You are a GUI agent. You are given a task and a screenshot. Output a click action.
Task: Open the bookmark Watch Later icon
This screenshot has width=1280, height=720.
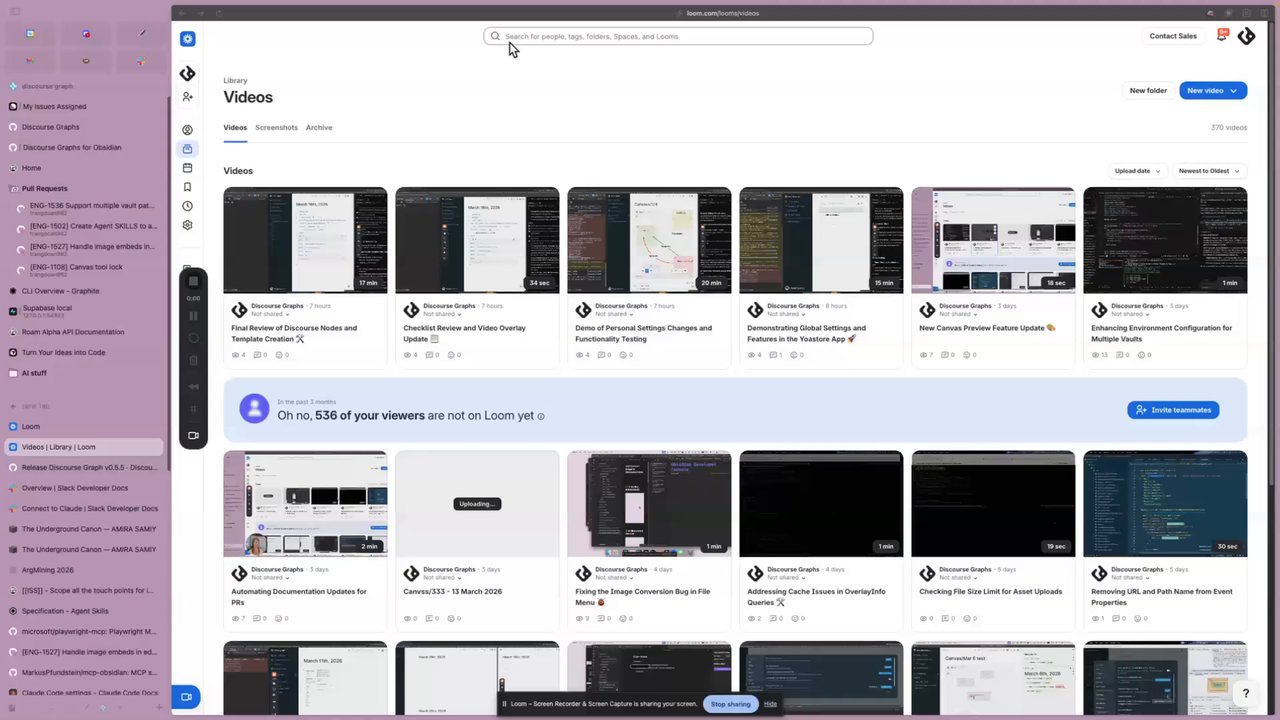tap(187, 187)
